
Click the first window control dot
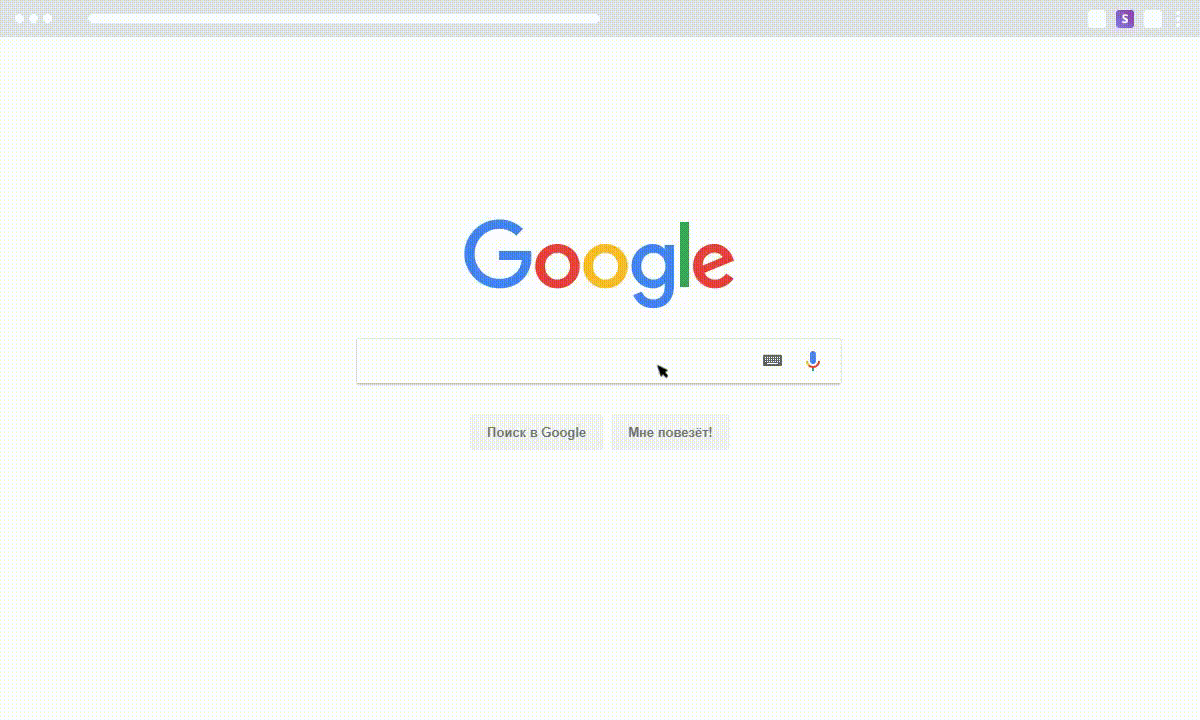[x=20, y=19]
